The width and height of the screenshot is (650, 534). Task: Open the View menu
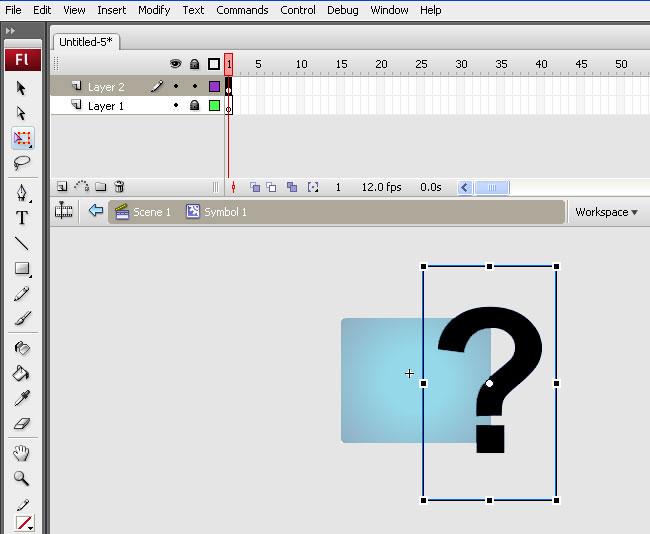pyautogui.click(x=74, y=10)
